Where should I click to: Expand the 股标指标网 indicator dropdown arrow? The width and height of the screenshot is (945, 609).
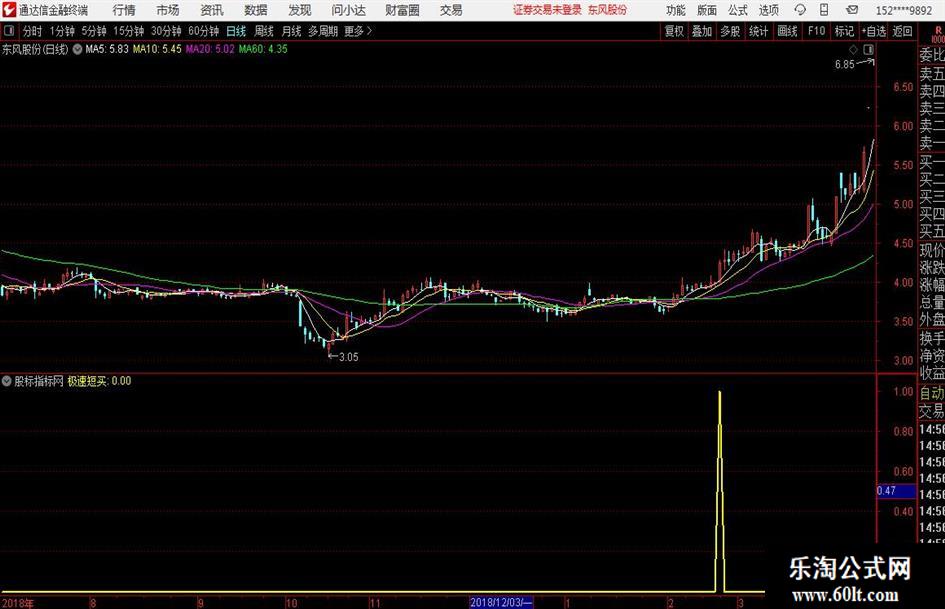point(7,381)
